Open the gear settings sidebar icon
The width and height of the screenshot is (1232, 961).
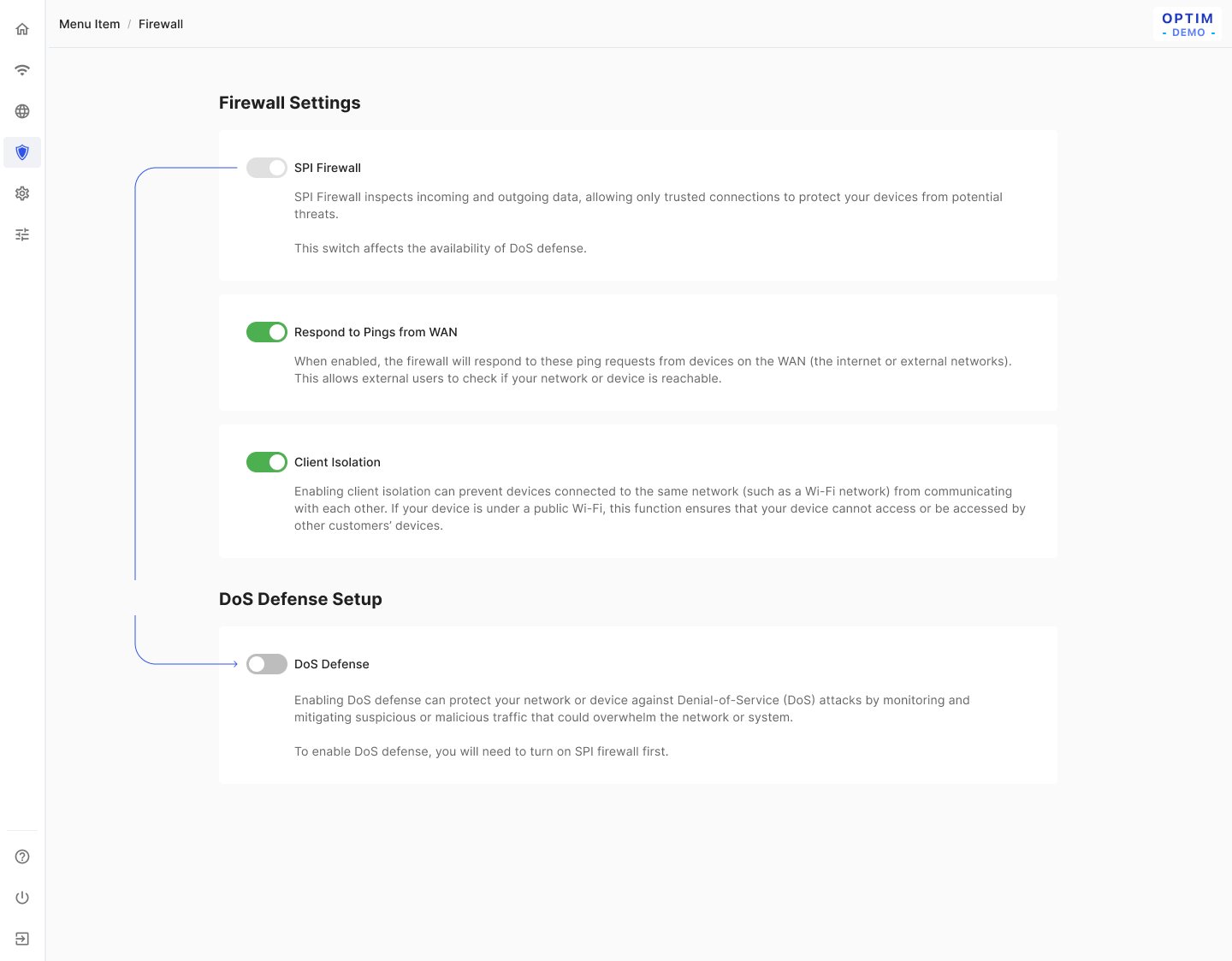[22, 193]
